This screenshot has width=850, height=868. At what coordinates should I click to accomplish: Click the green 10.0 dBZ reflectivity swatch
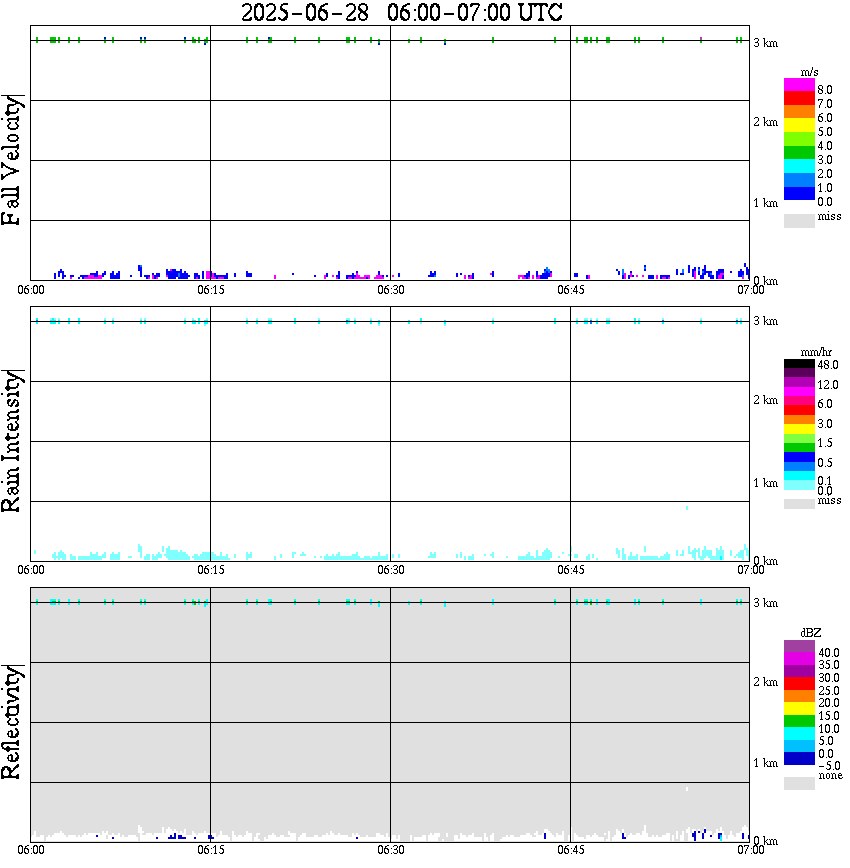pos(799,721)
